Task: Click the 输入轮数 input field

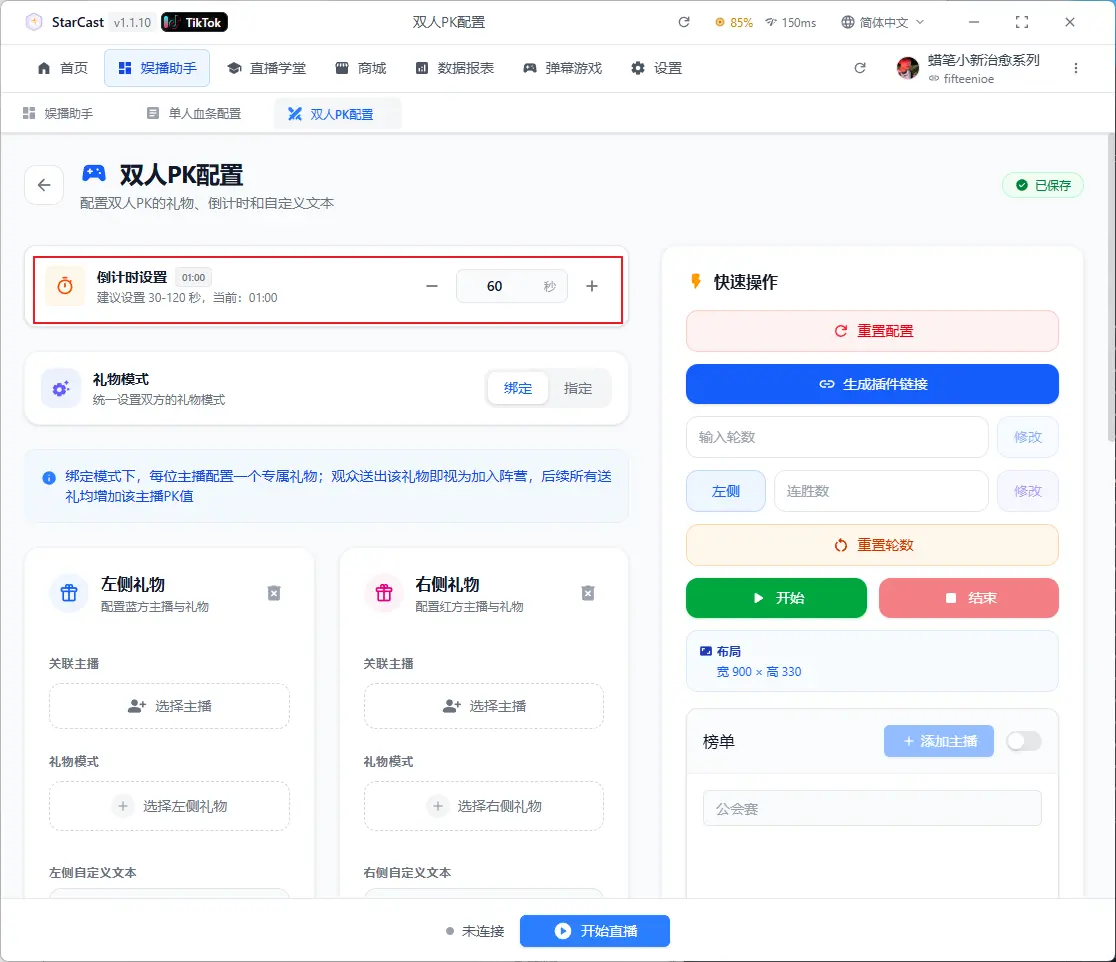Action: [837, 437]
